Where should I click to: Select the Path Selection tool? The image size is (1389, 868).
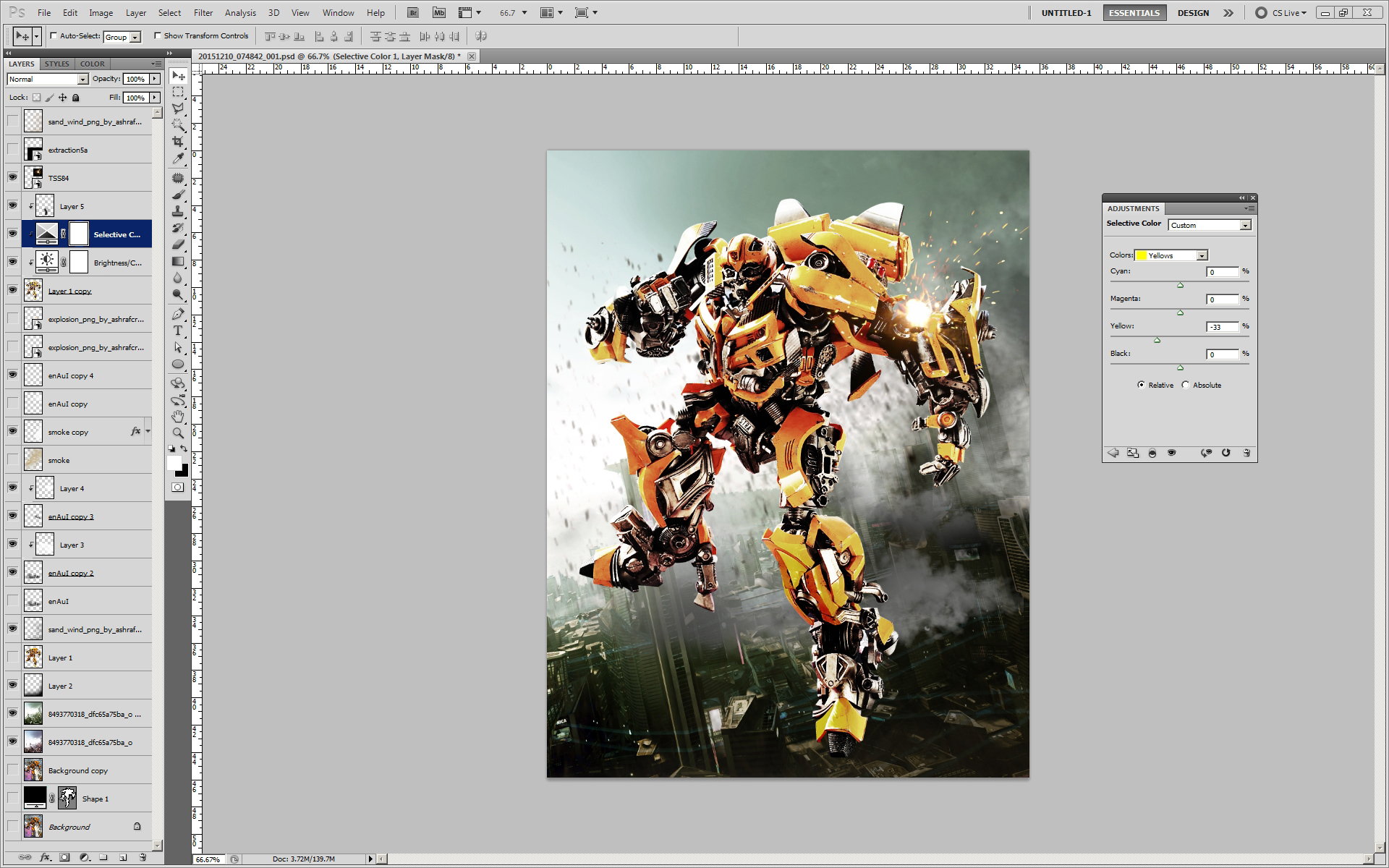pyautogui.click(x=178, y=347)
